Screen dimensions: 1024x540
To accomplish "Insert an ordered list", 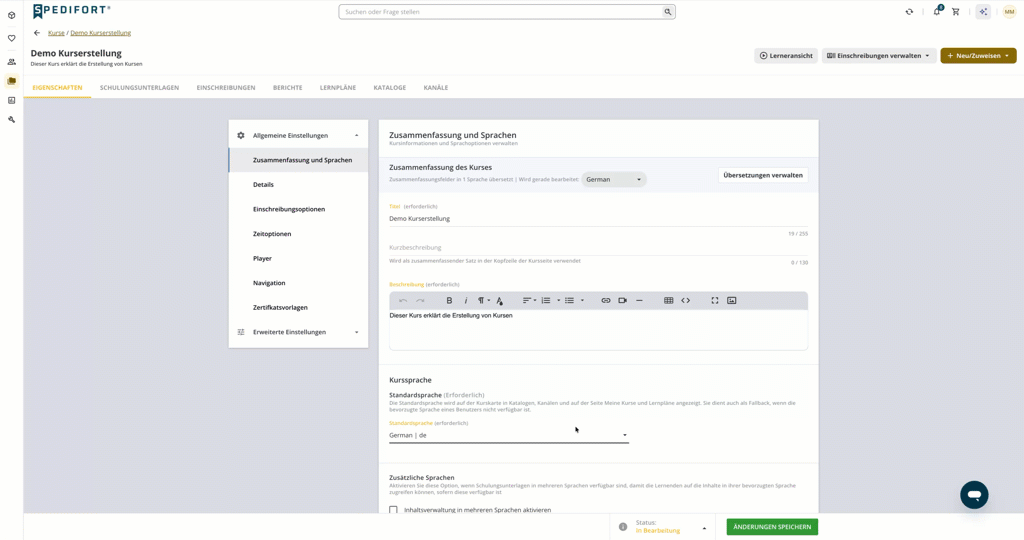I will click(546, 300).
